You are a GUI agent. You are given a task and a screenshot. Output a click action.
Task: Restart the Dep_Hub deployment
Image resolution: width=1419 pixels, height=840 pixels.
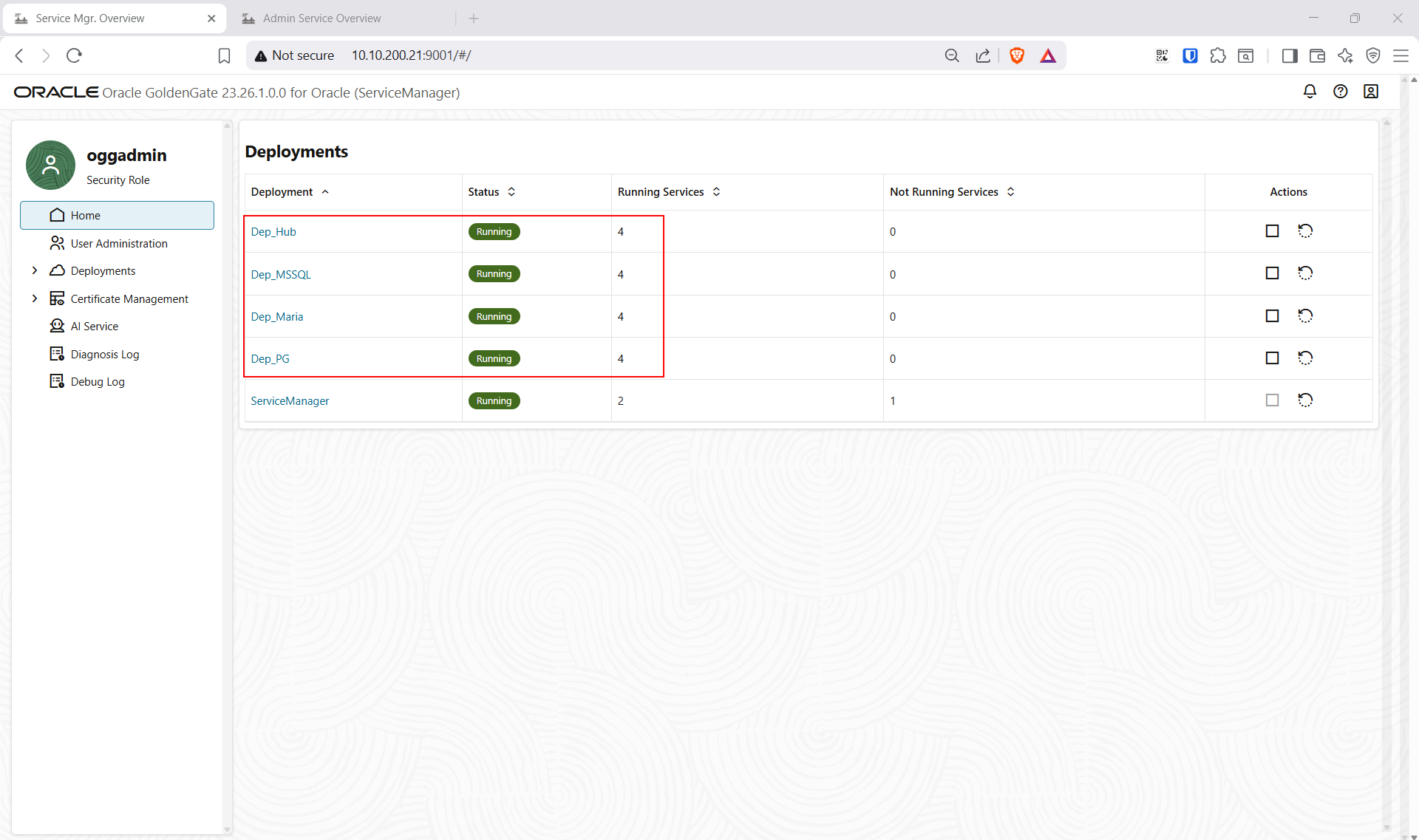coord(1305,231)
